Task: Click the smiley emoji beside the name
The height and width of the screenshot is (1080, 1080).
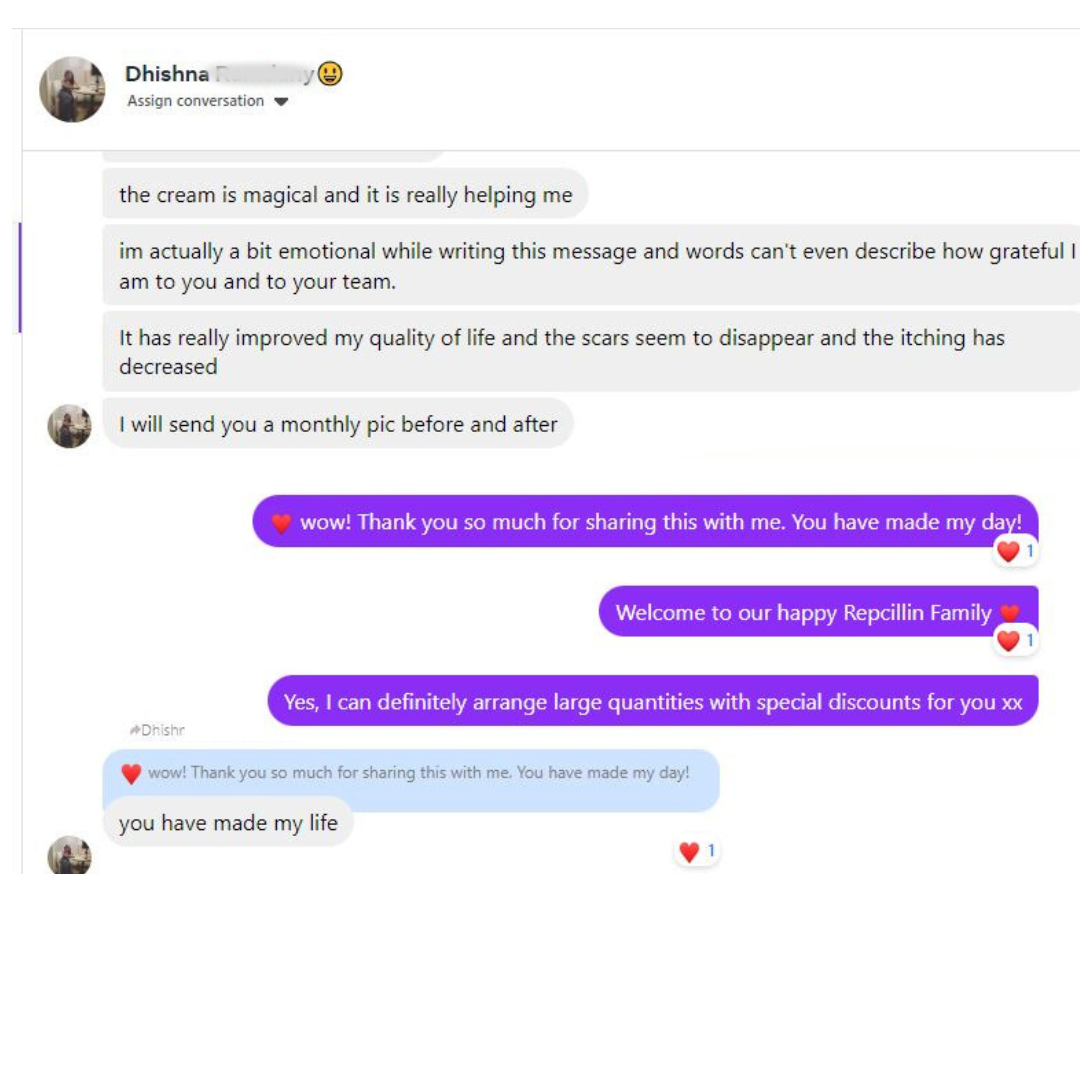Action: 330,73
